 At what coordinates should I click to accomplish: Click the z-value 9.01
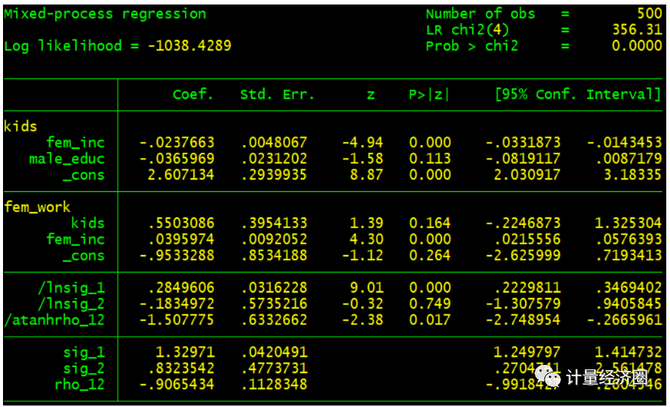(367, 288)
